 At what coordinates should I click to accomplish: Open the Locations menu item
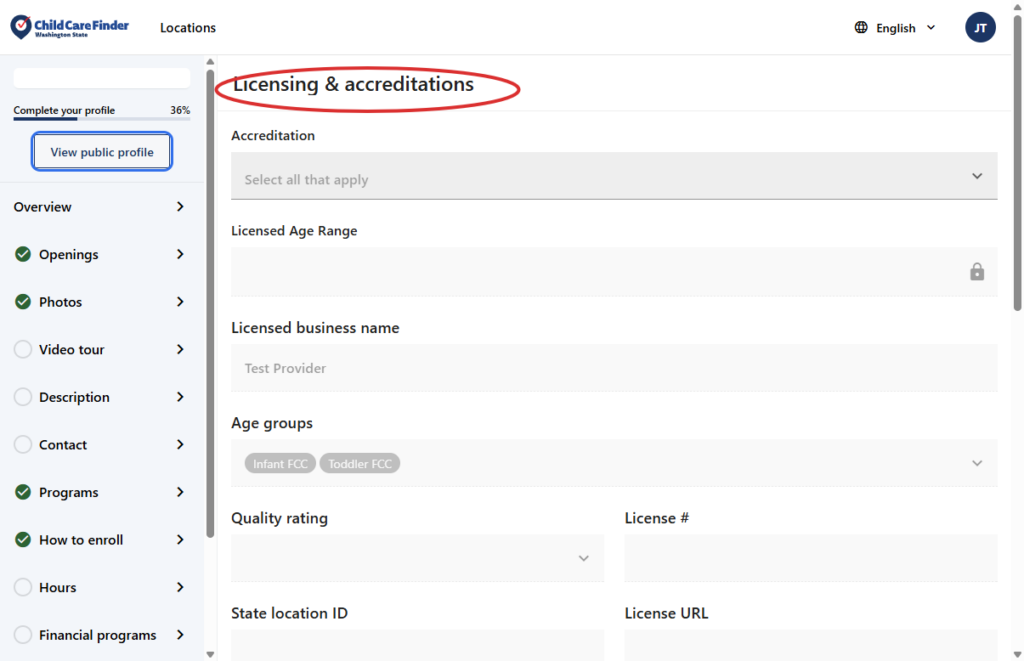click(x=188, y=28)
